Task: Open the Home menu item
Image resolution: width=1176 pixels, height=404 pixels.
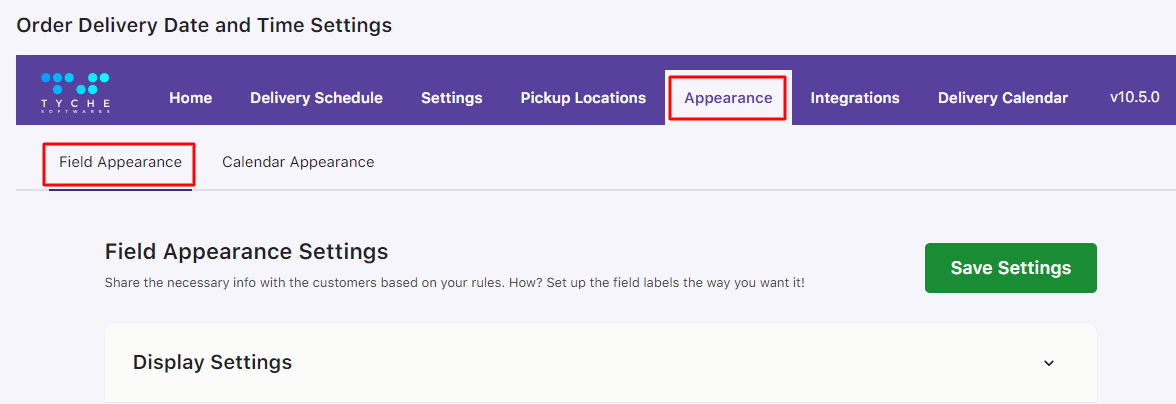Action: [190, 98]
